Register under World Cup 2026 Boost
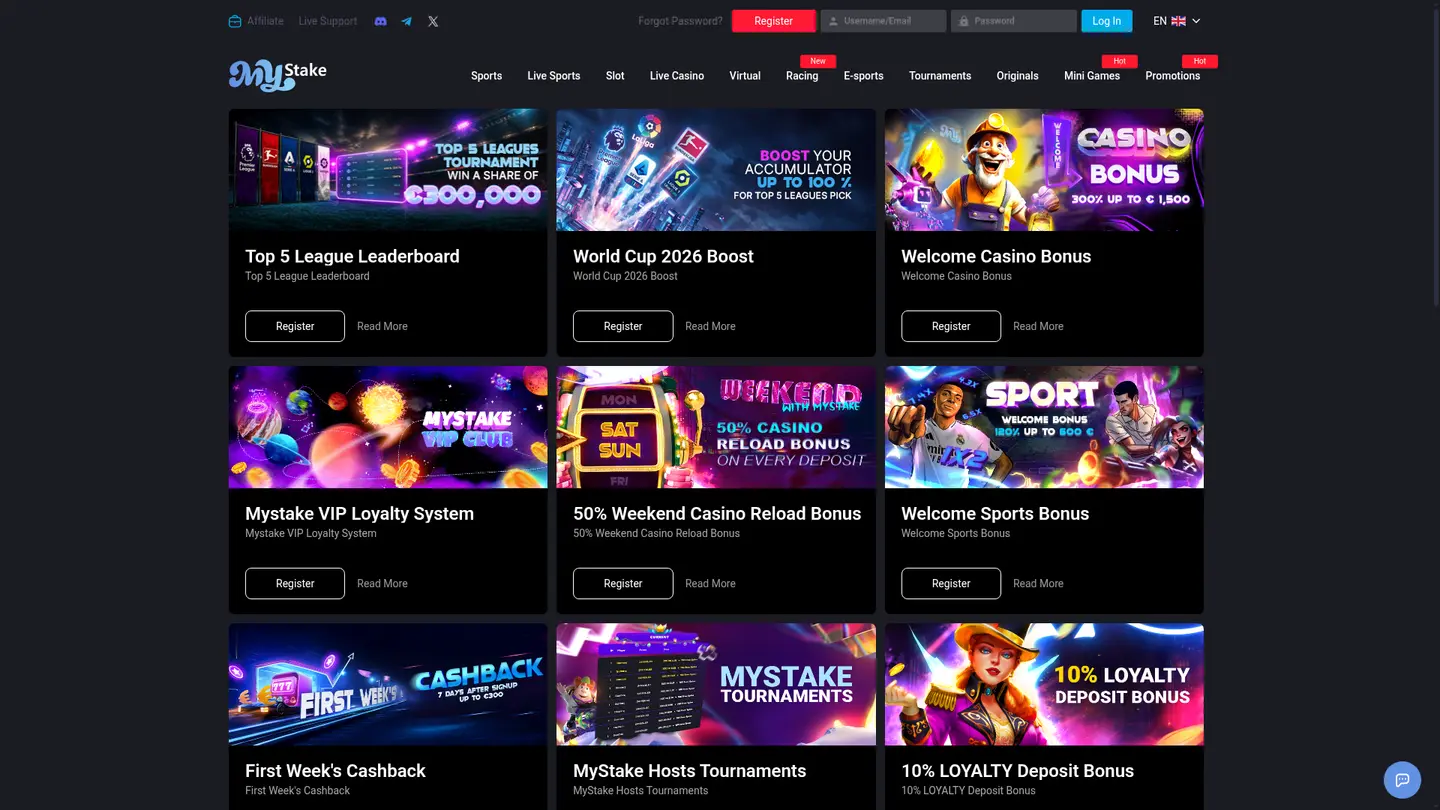This screenshot has height=810, width=1440. point(623,326)
